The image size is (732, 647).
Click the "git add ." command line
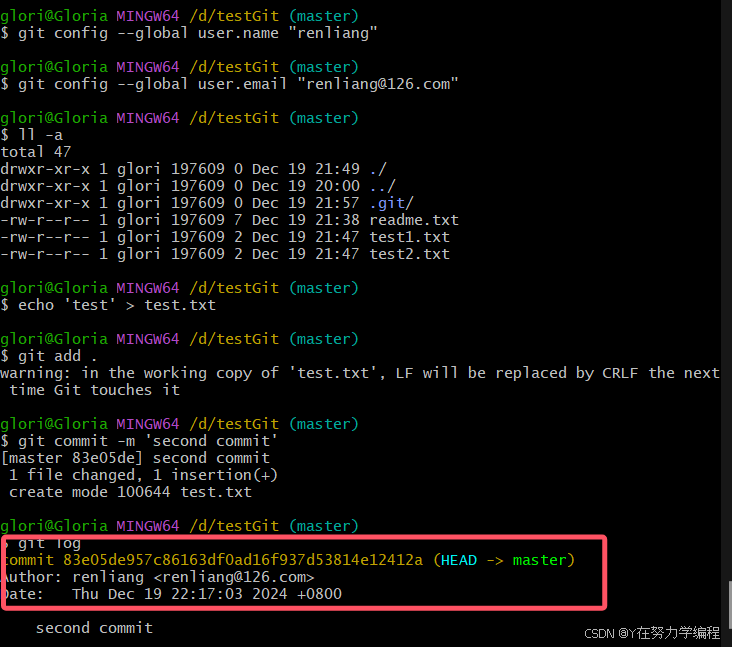pos(49,356)
